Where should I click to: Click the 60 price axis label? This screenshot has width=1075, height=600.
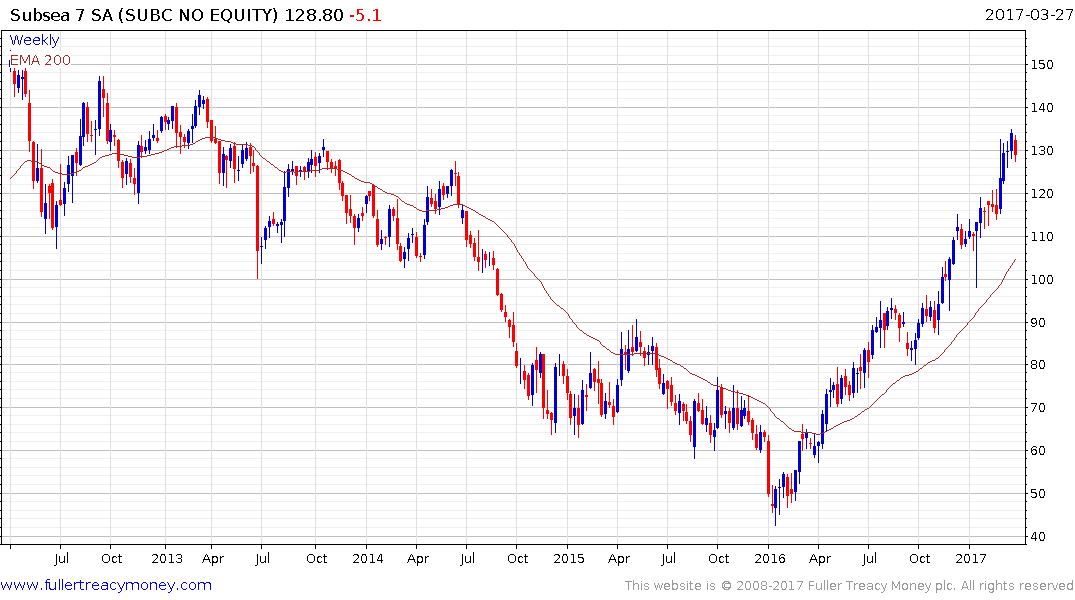pyautogui.click(x=1039, y=451)
